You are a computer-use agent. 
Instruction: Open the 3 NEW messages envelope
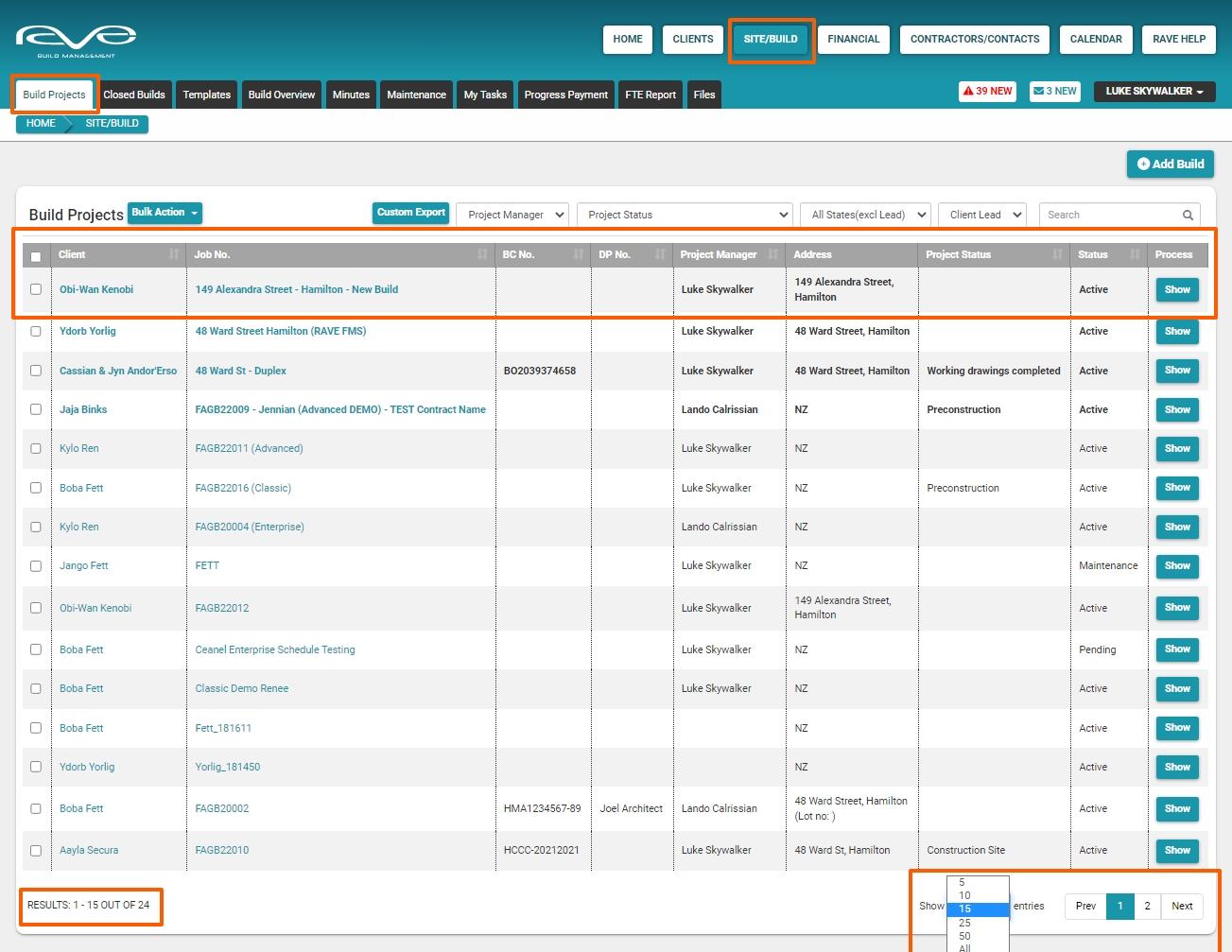click(x=1054, y=92)
